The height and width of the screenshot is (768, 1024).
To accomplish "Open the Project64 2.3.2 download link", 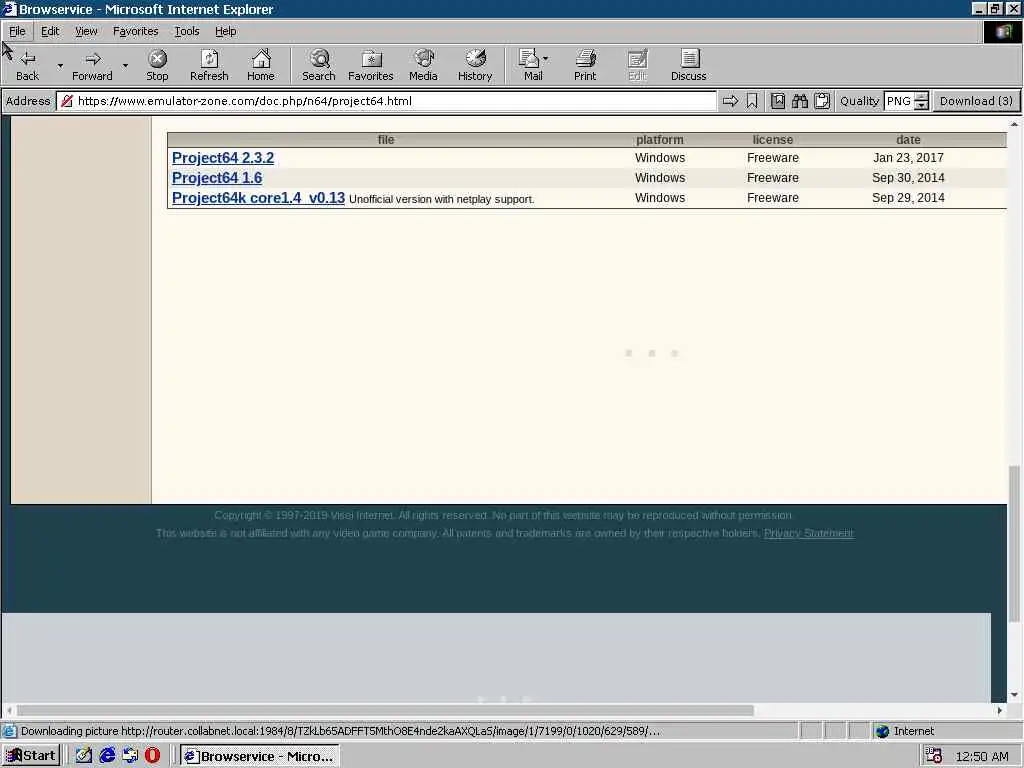I will (x=223, y=158).
